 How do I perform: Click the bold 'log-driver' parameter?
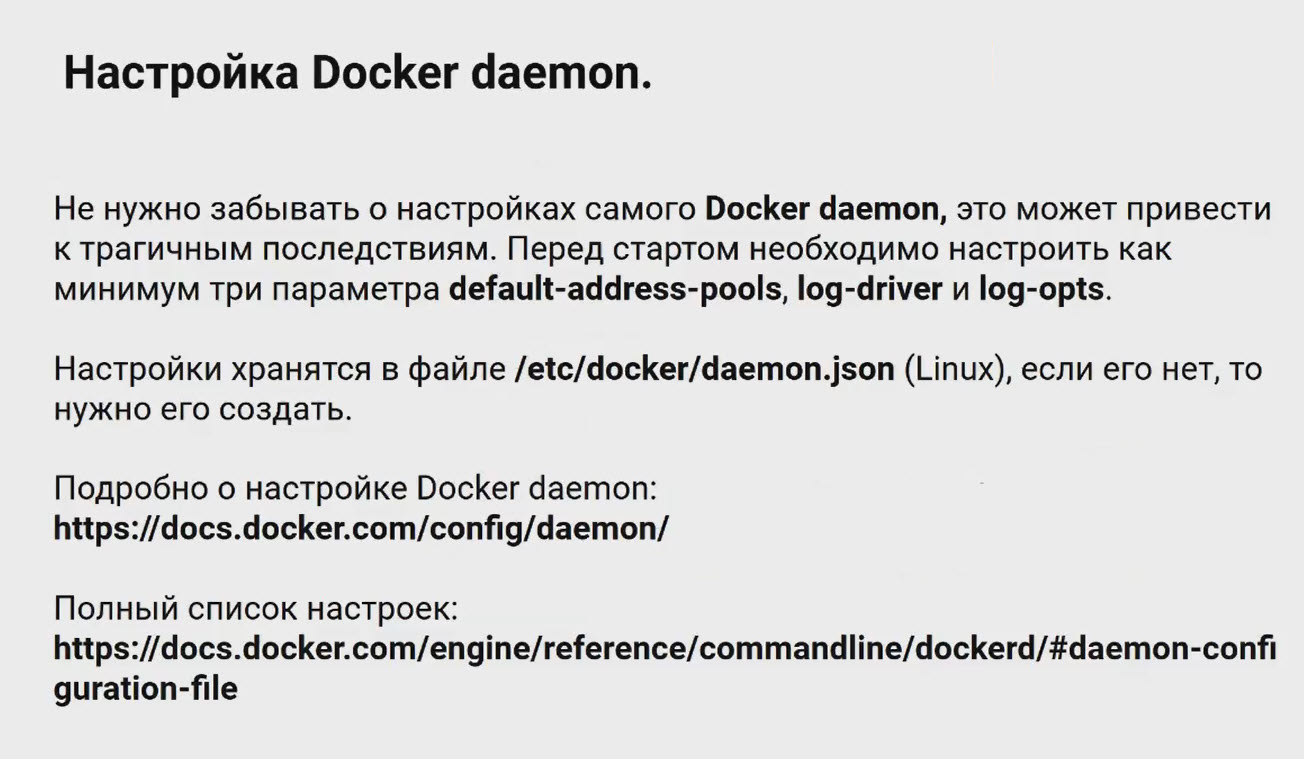pos(869,290)
